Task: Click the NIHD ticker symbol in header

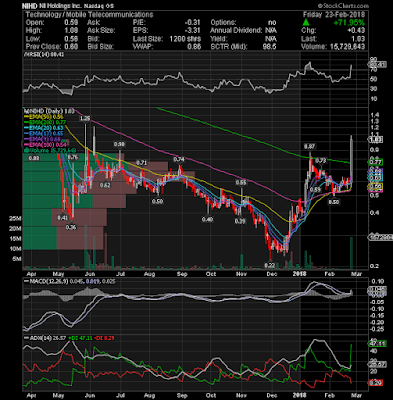Action: pos(30,6)
